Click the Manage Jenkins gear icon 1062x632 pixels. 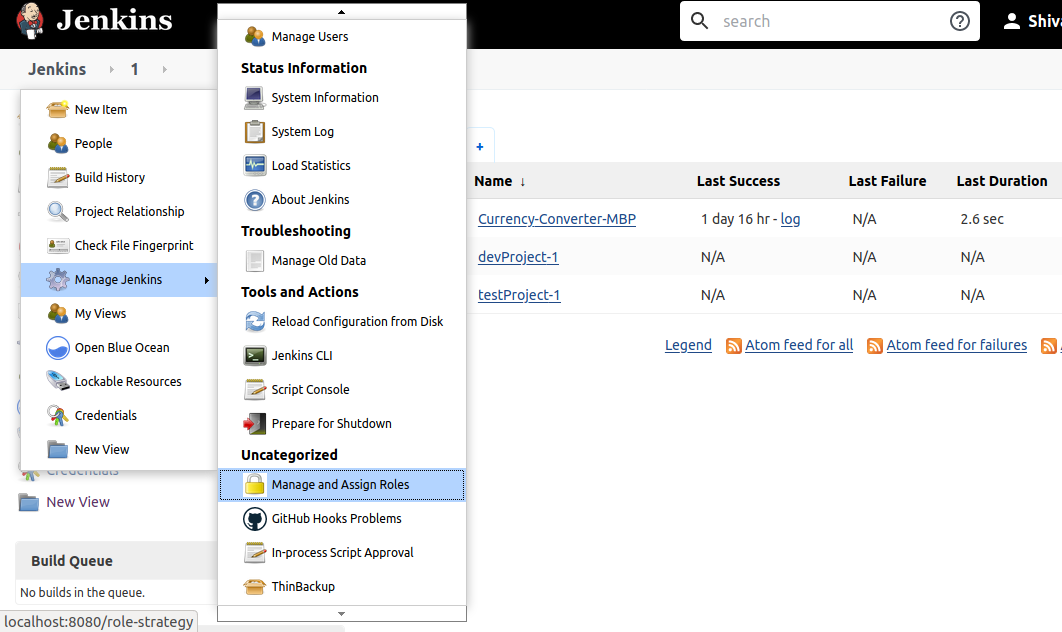click(x=58, y=279)
